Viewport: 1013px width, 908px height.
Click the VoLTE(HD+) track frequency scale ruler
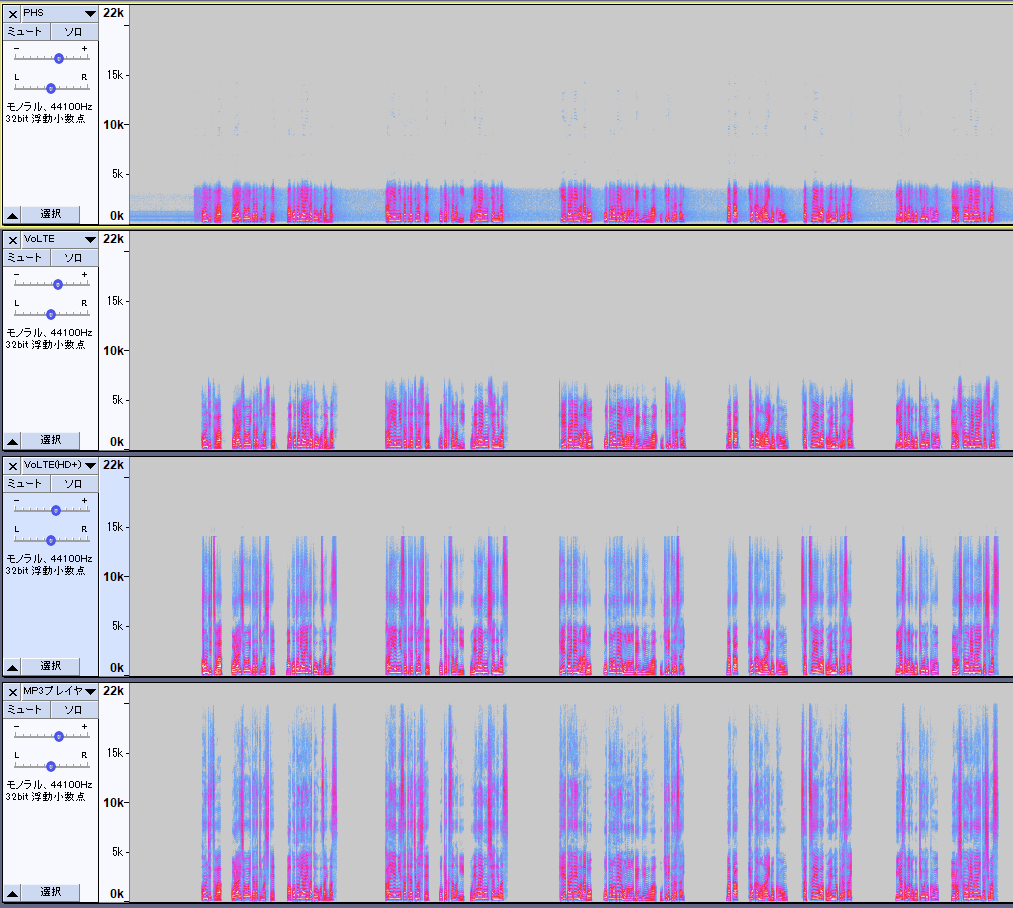coord(114,567)
